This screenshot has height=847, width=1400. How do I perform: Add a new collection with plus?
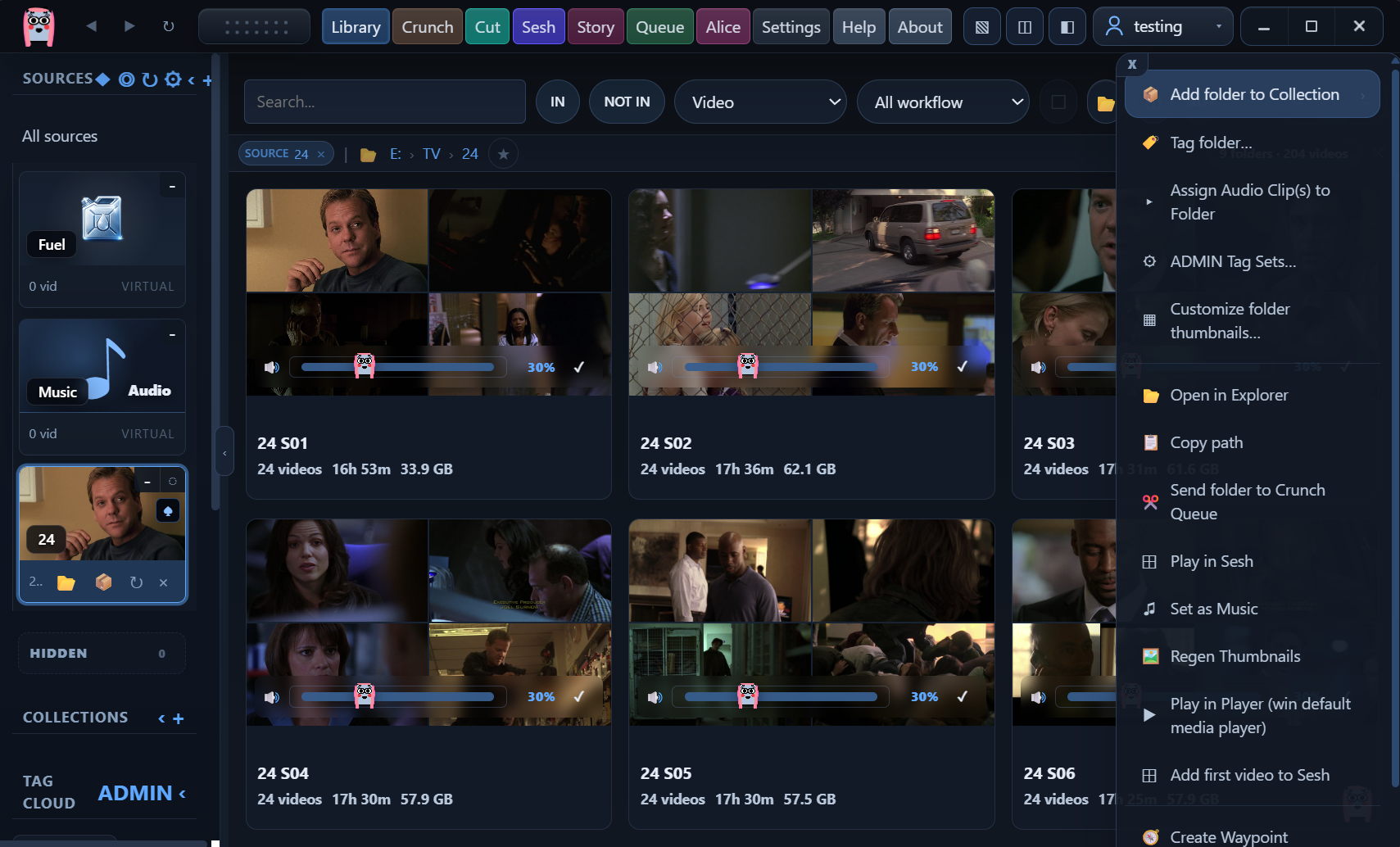click(x=179, y=718)
